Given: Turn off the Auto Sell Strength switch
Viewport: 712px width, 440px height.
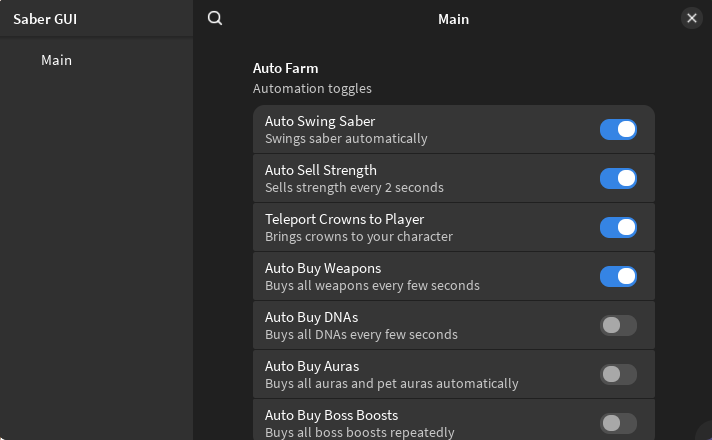Looking at the screenshot, I should click(x=618, y=178).
